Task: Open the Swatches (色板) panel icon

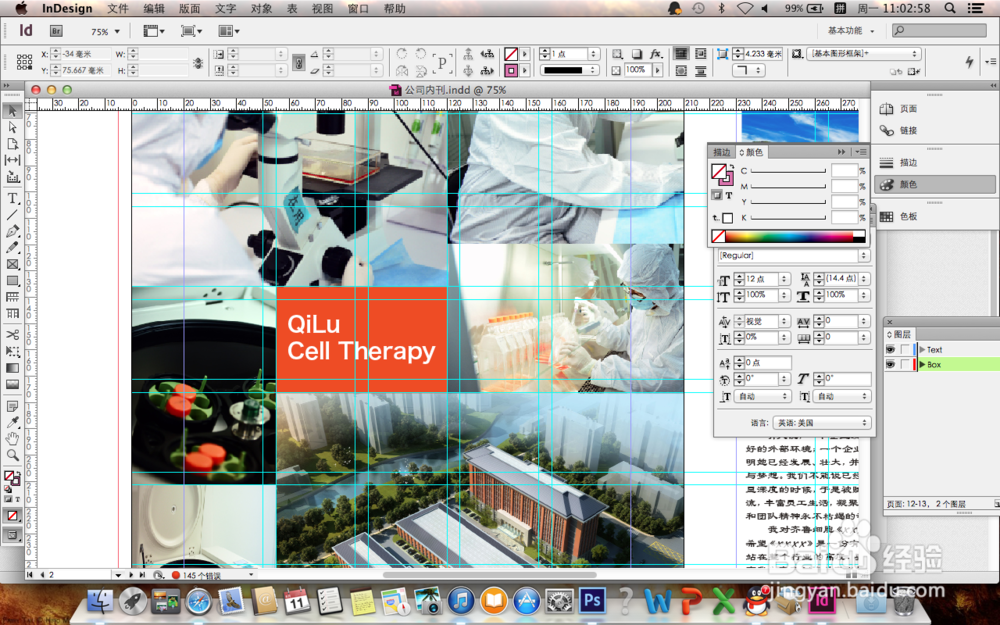Action: pos(886,217)
